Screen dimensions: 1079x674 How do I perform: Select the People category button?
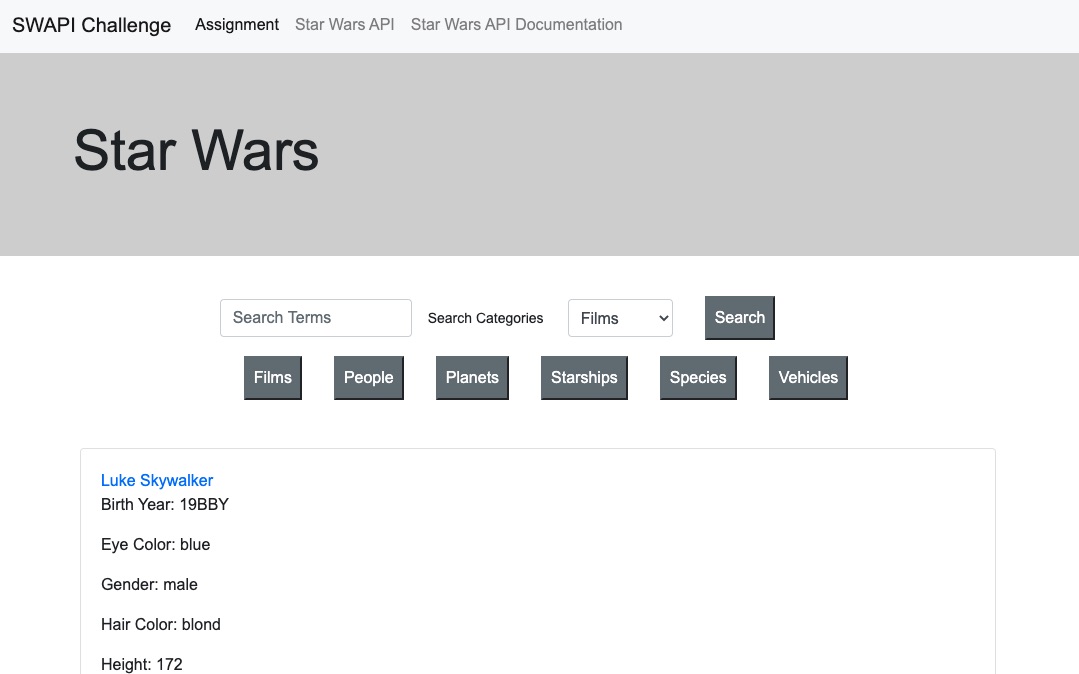pos(368,377)
